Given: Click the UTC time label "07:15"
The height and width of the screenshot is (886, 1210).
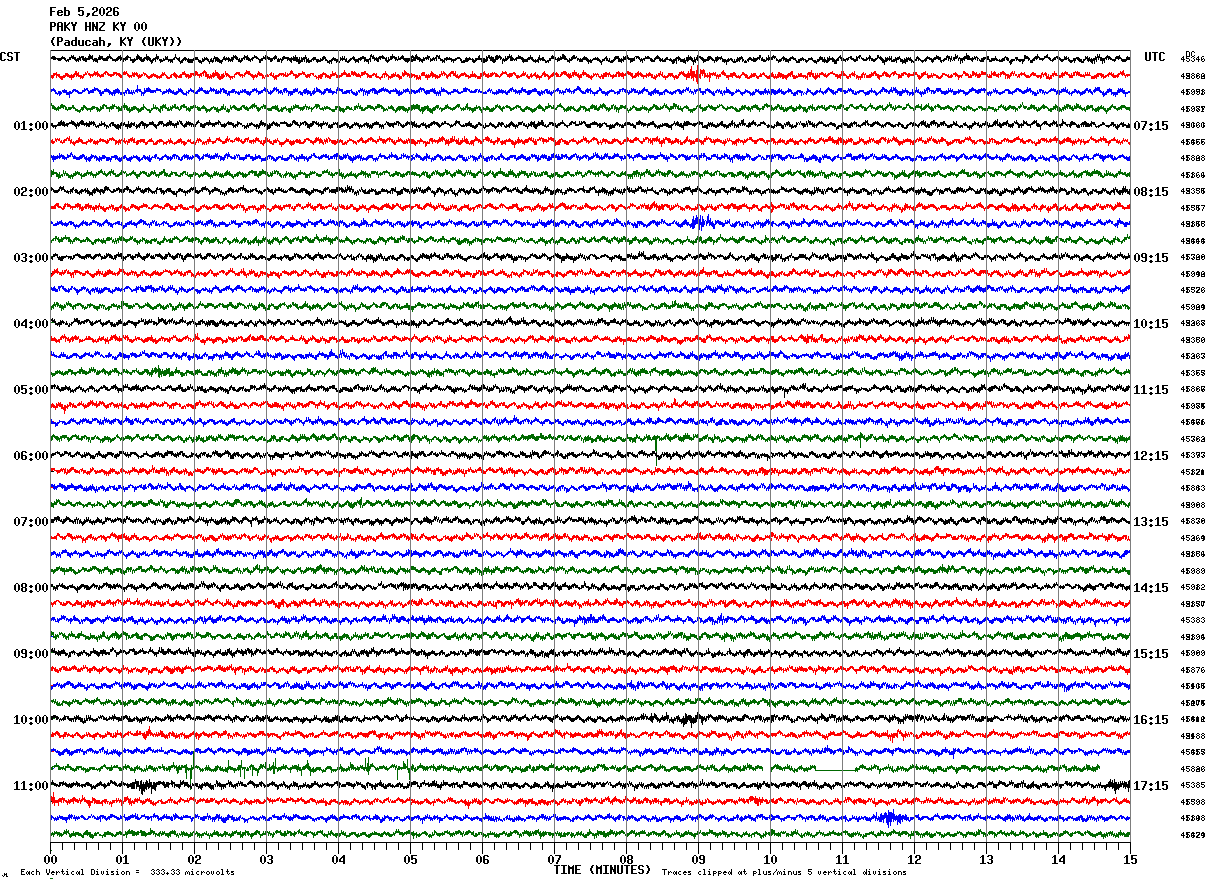Looking at the screenshot, I should click(x=1151, y=126).
